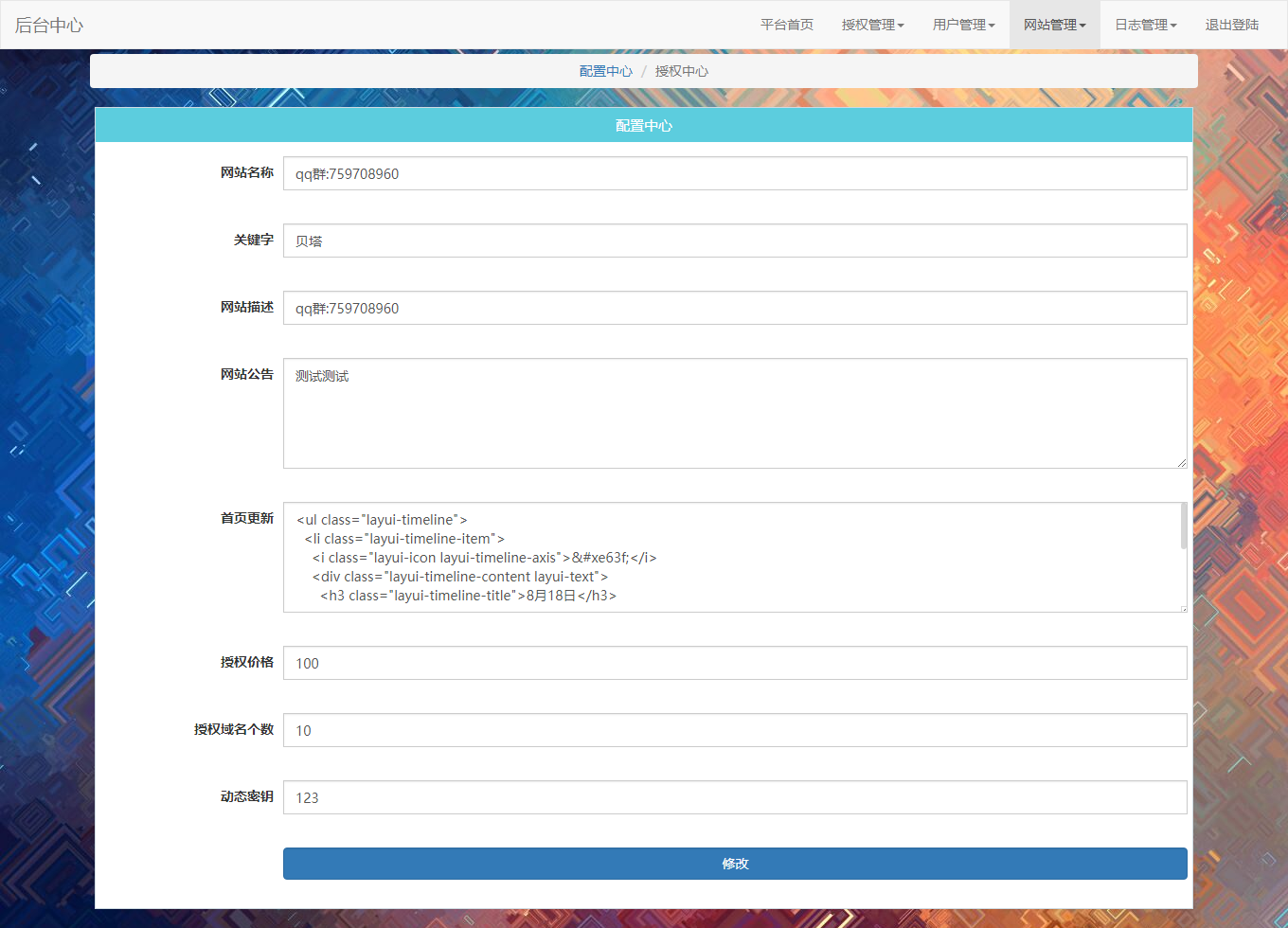Click into the 关键字 text field
1288x928 pixels.
[734, 241]
